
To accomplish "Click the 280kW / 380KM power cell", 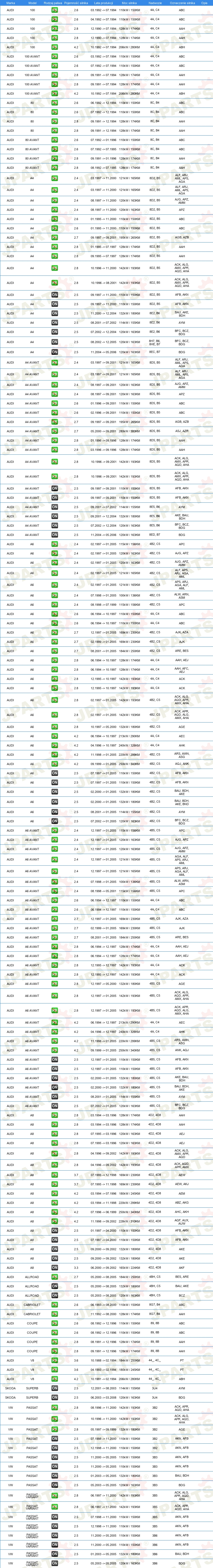I will (129, 431).
